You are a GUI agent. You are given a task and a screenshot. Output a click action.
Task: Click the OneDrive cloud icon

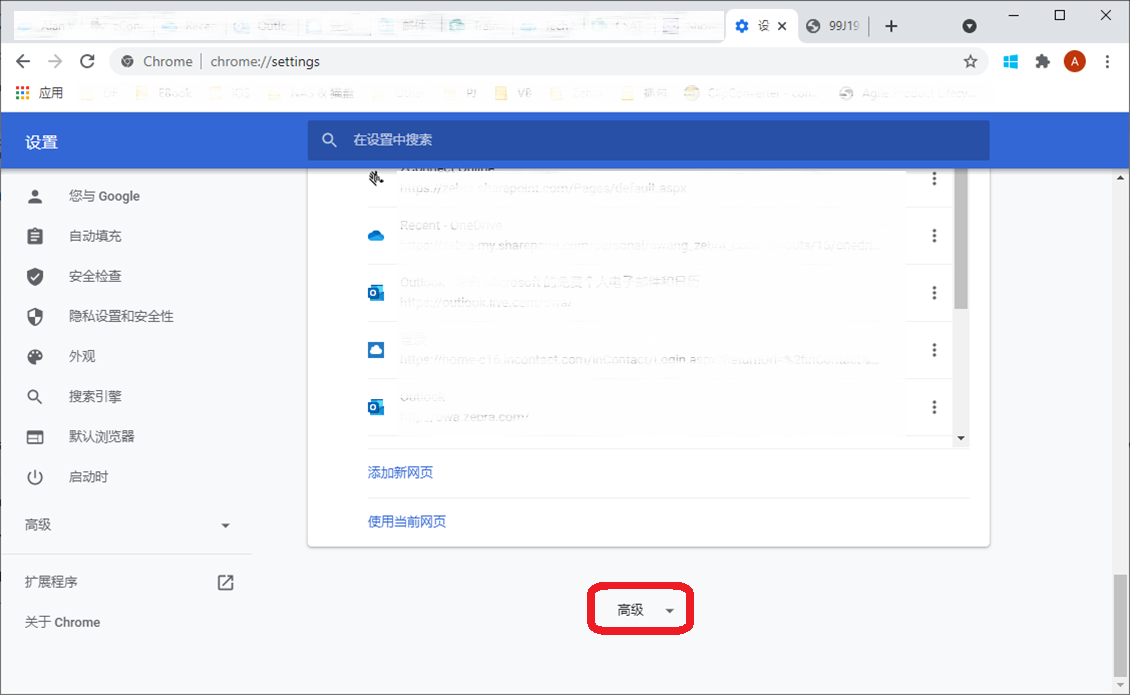click(375, 236)
